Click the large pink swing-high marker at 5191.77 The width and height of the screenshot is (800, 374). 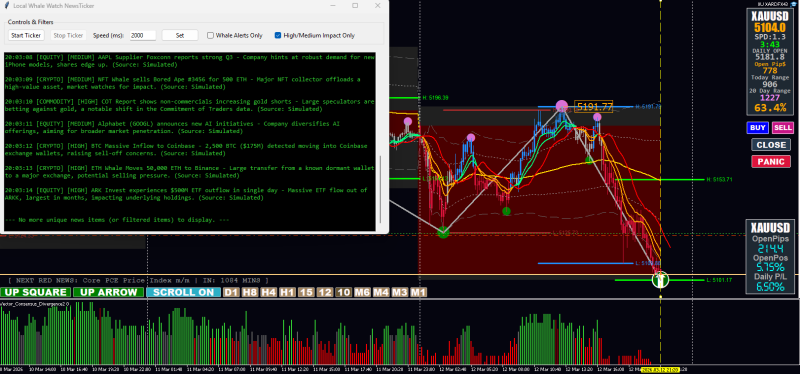(562, 107)
